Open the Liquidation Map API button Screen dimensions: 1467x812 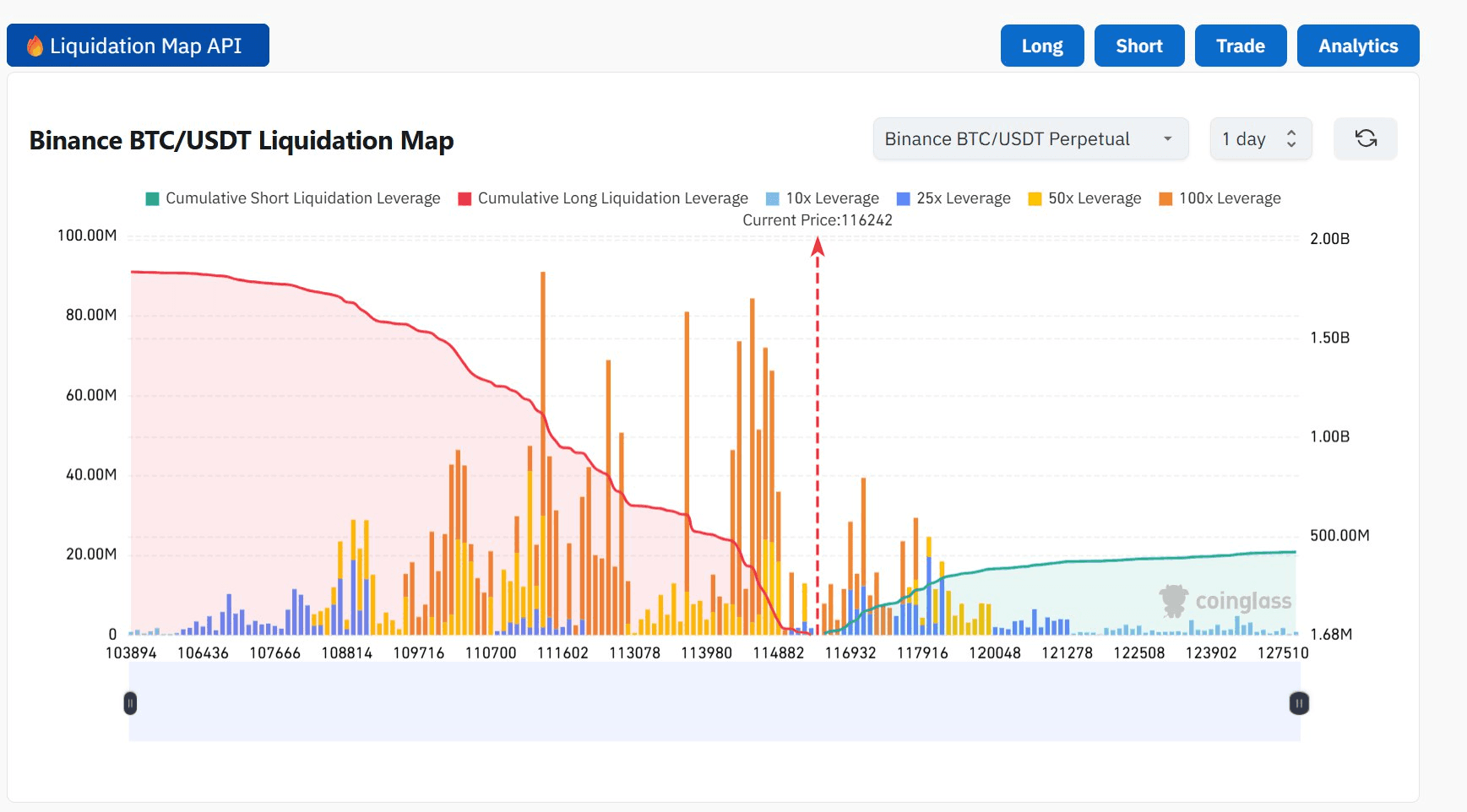(x=138, y=46)
